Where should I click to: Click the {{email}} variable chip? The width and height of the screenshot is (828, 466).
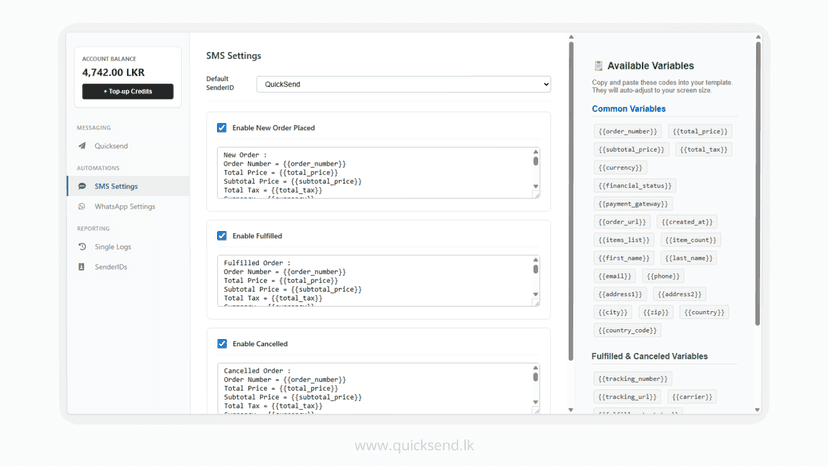pos(615,276)
